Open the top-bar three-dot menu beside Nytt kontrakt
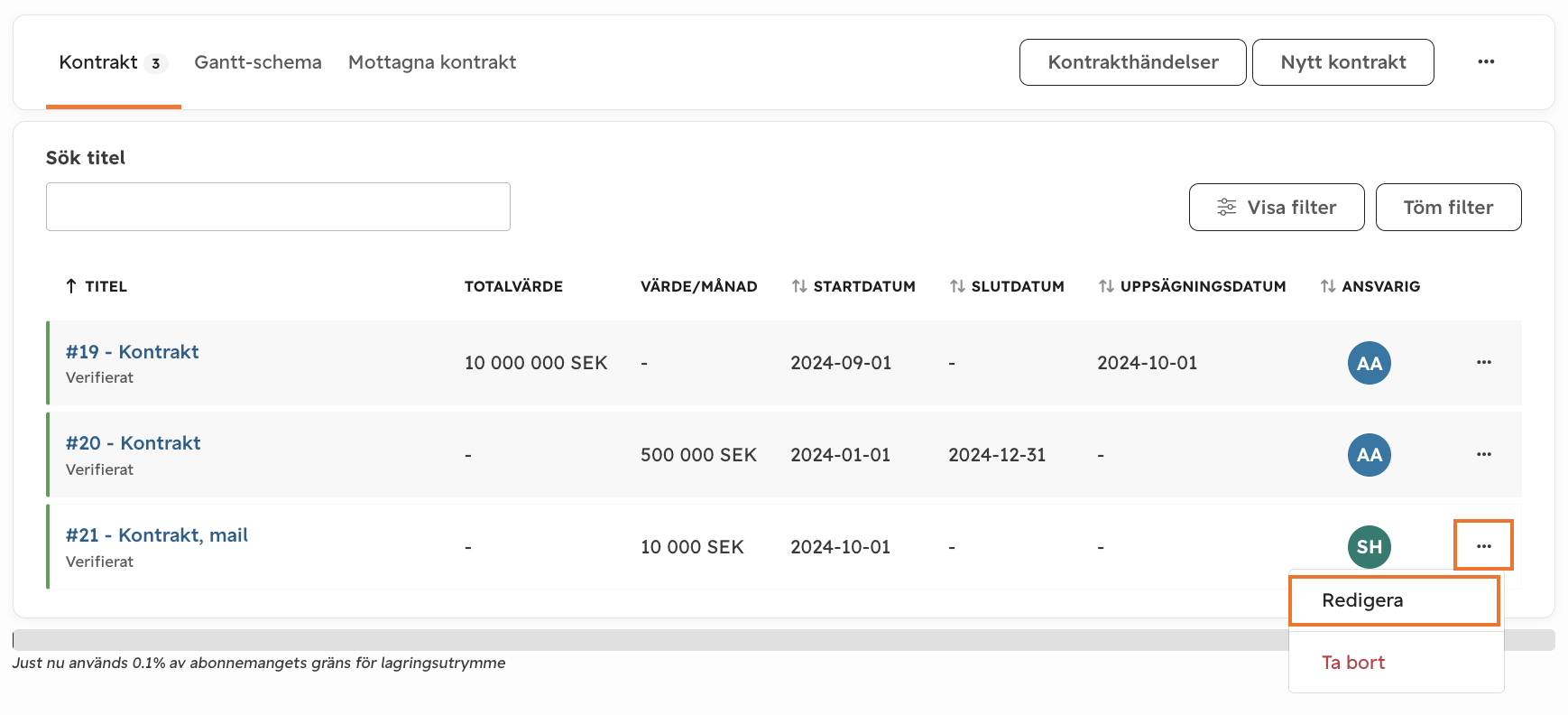The image size is (1568, 715). click(x=1486, y=61)
